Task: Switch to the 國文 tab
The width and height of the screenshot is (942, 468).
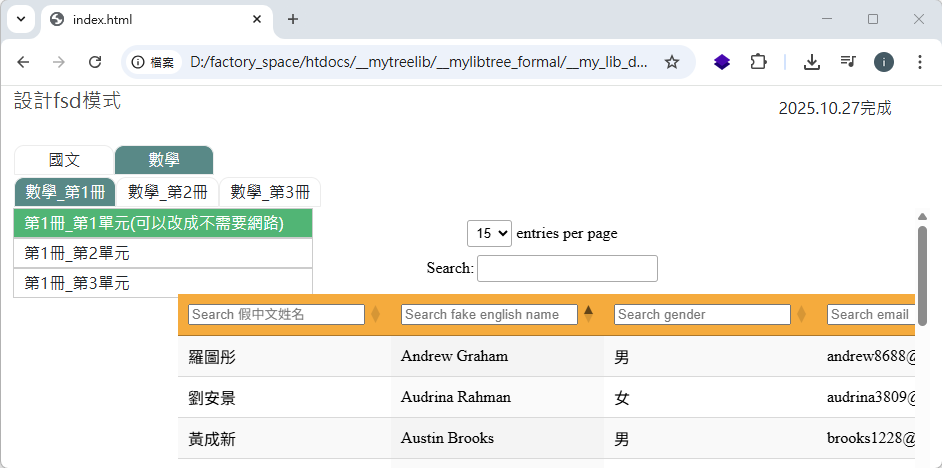Action: (x=64, y=160)
